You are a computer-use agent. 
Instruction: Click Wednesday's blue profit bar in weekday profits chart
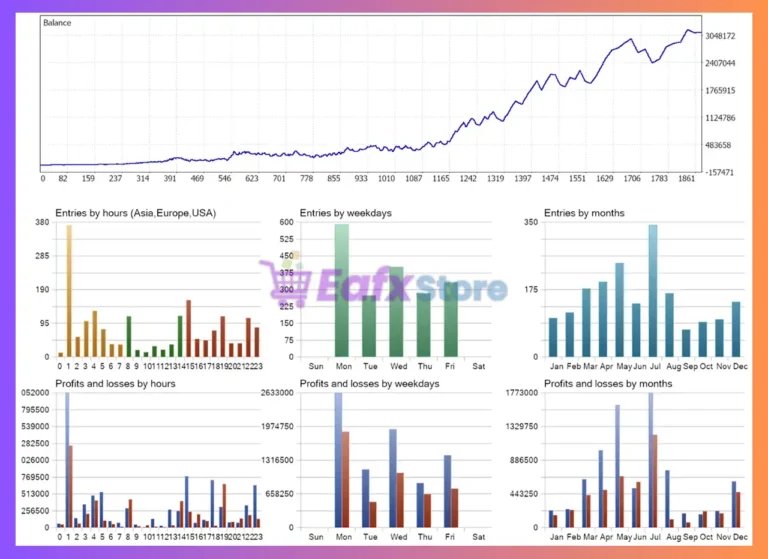393,478
